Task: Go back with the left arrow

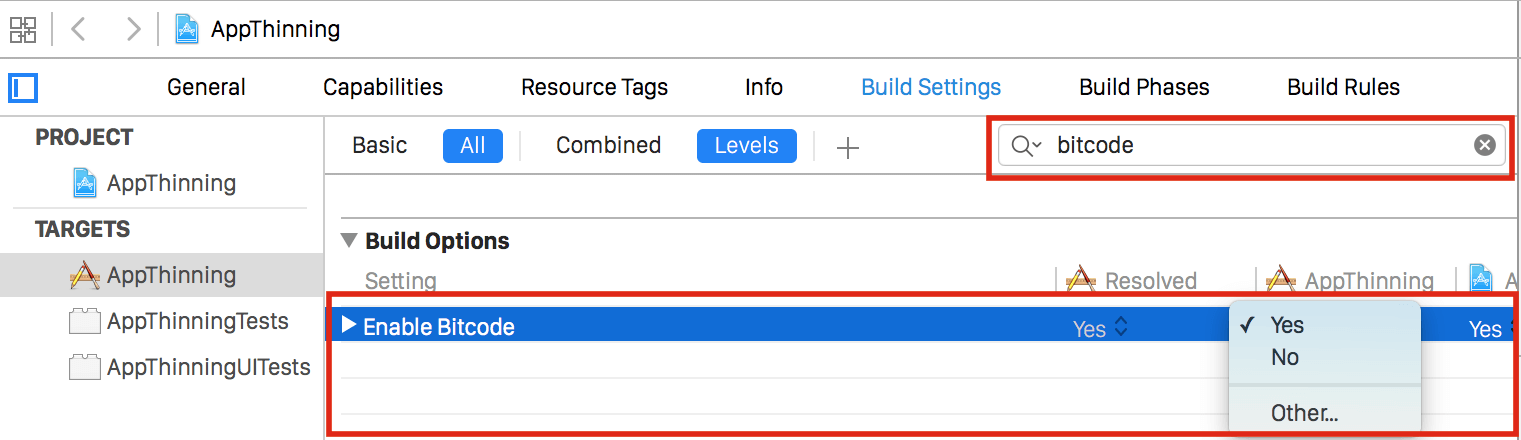Action: pyautogui.click(x=79, y=29)
